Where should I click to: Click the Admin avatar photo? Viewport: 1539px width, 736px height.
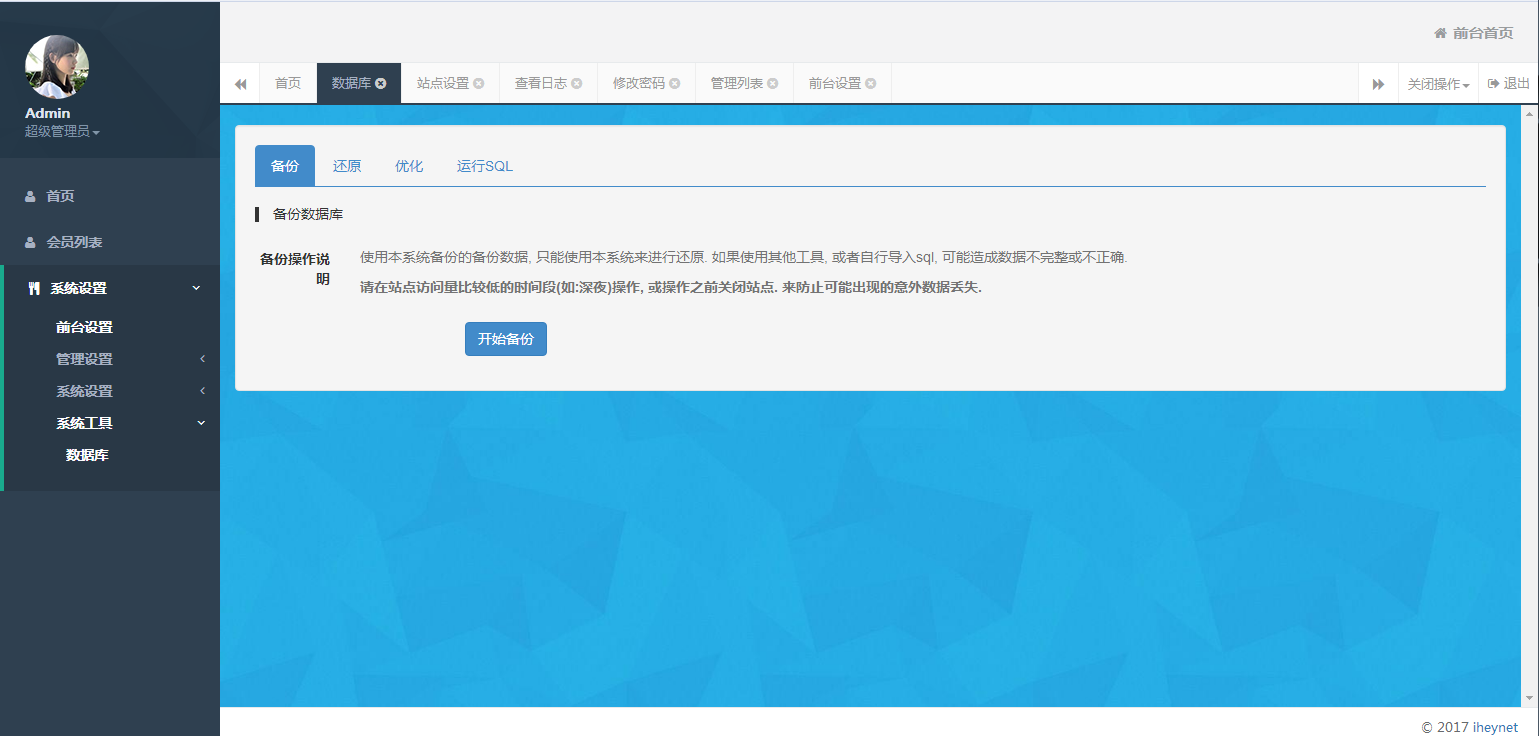tap(56, 68)
